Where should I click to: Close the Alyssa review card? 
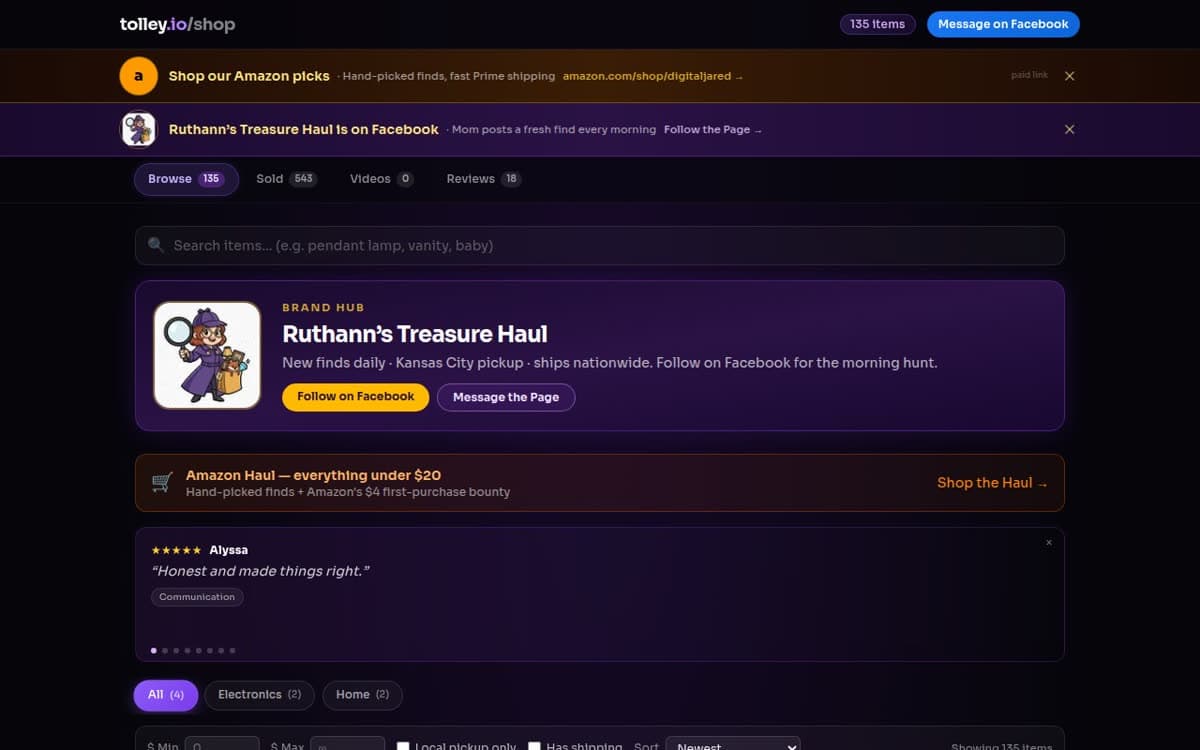coord(1049,543)
